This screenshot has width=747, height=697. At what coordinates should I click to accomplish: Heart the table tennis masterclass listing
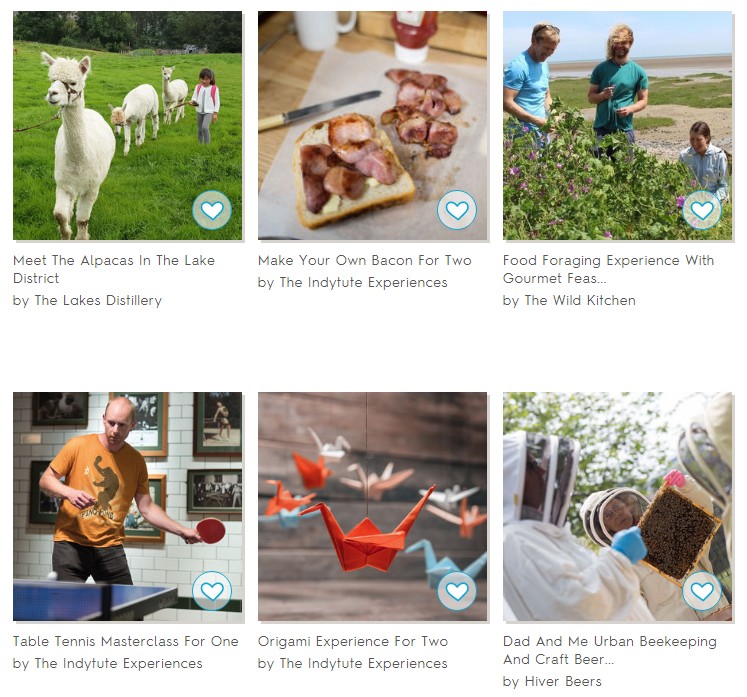click(212, 591)
